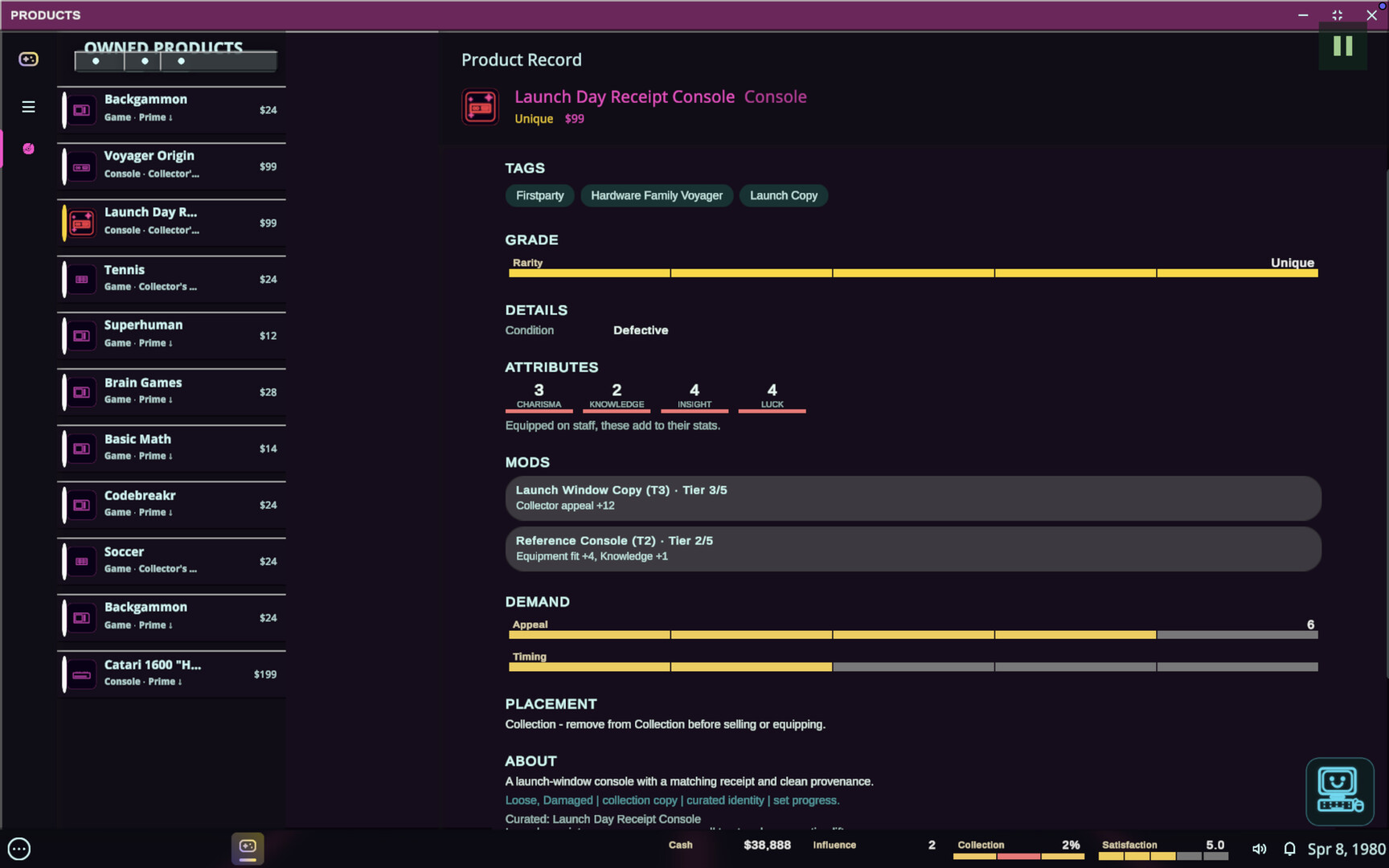1389x868 pixels.
Task: Open Reference Console (T2) mod
Action: 913,549
